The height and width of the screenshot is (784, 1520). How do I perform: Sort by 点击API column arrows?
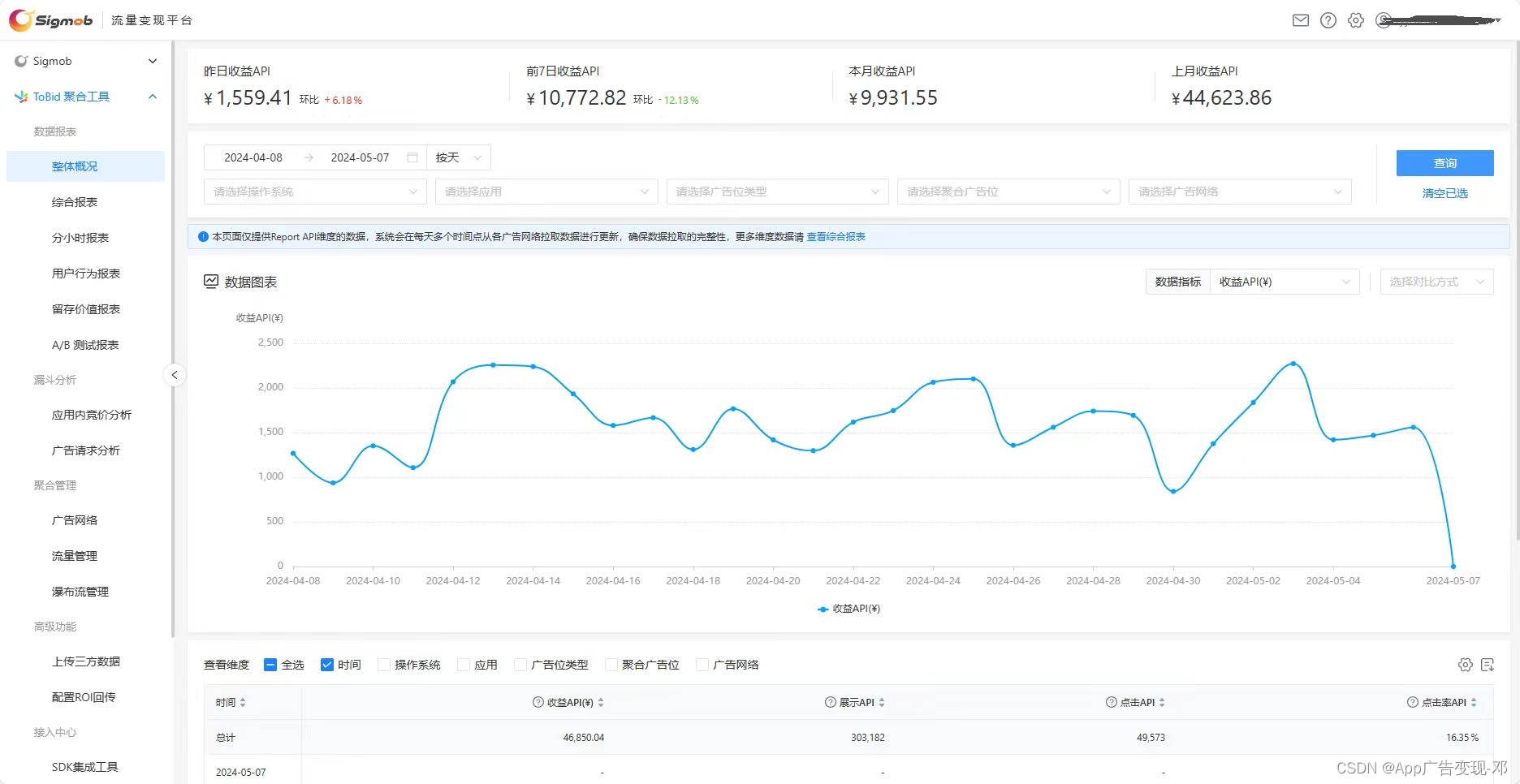[x=1162, y=703]
